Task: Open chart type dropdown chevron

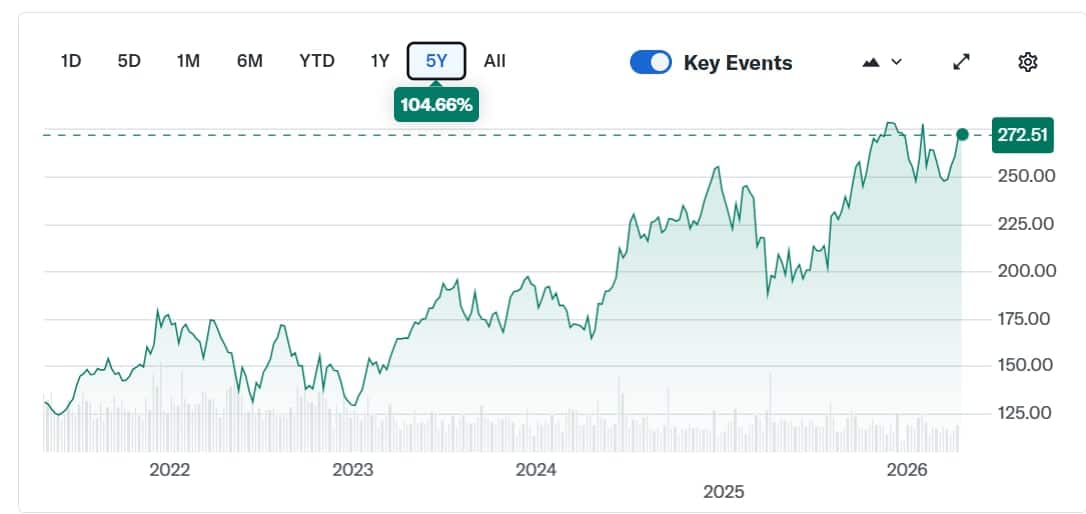Action: coord(896,62)
